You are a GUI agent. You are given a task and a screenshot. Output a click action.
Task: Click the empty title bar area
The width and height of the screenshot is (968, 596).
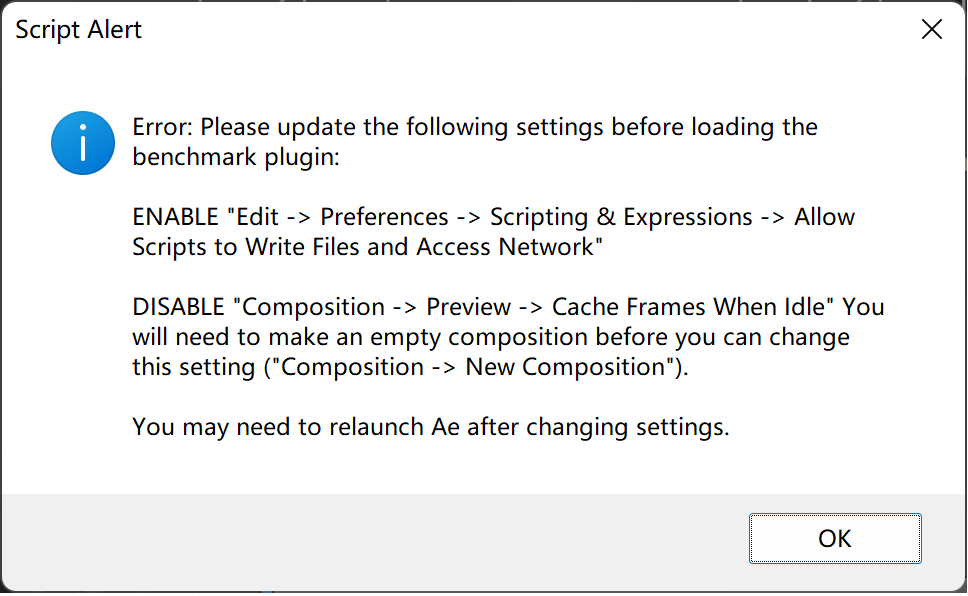(x=500, y=30)
